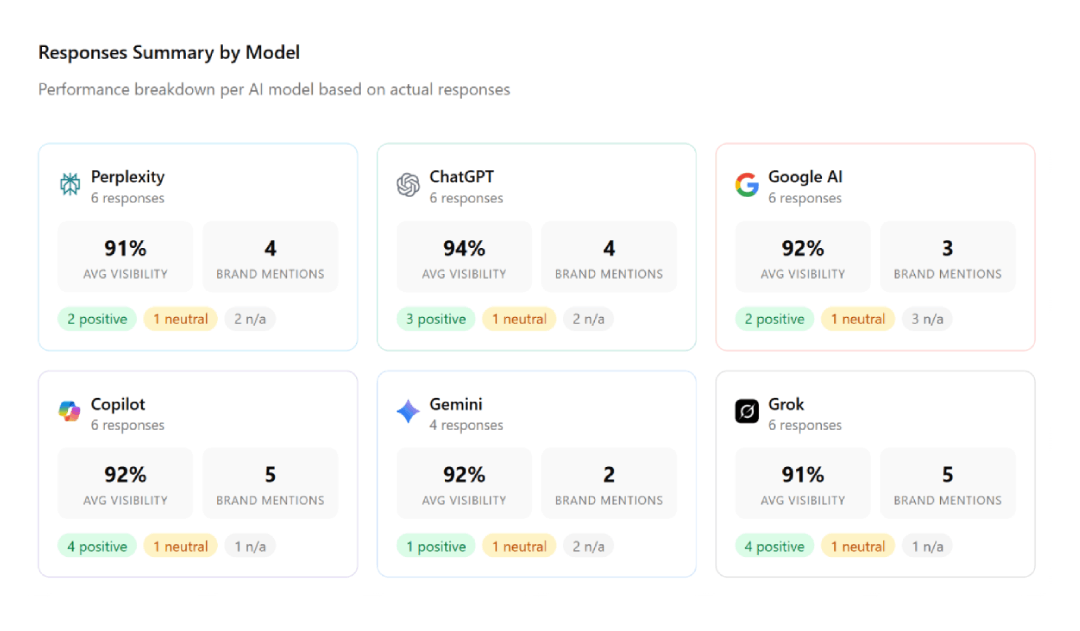This screenshot has width=1080, height=631.
Task: Click the "3 n/a" badge on Google AI card
Action: click(x=927, y=318)
